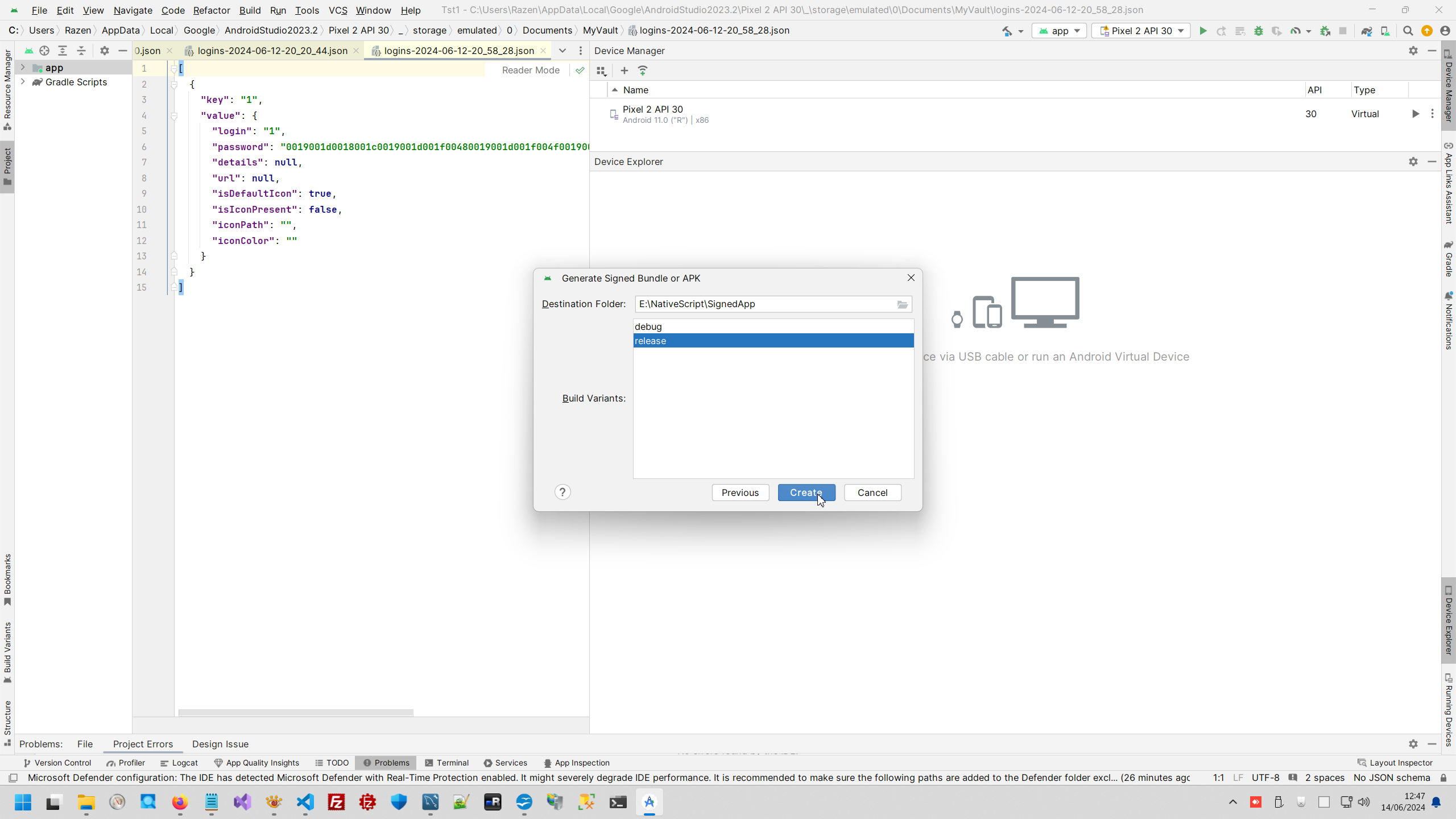Click the help question mark in dialog
The width and height of the screenshot is (1456, 819).
pyautogui.click(x=562, y=492)
